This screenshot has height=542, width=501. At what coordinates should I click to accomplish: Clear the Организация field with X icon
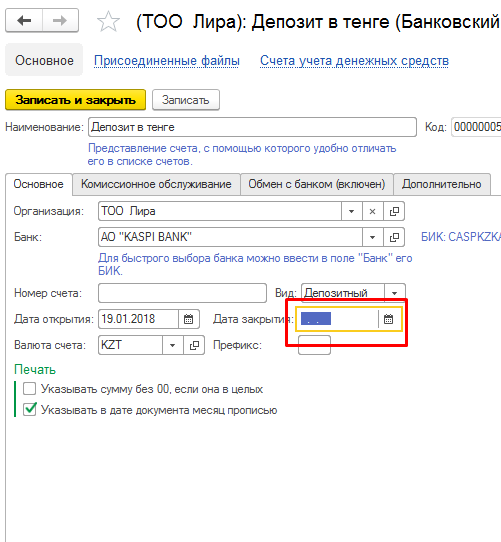click(372, 211)
